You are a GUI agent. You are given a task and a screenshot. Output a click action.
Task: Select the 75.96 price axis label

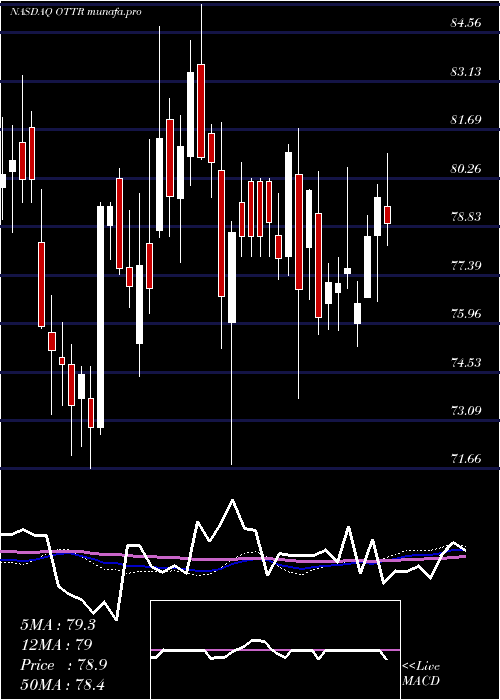click(x=466, y=313)
